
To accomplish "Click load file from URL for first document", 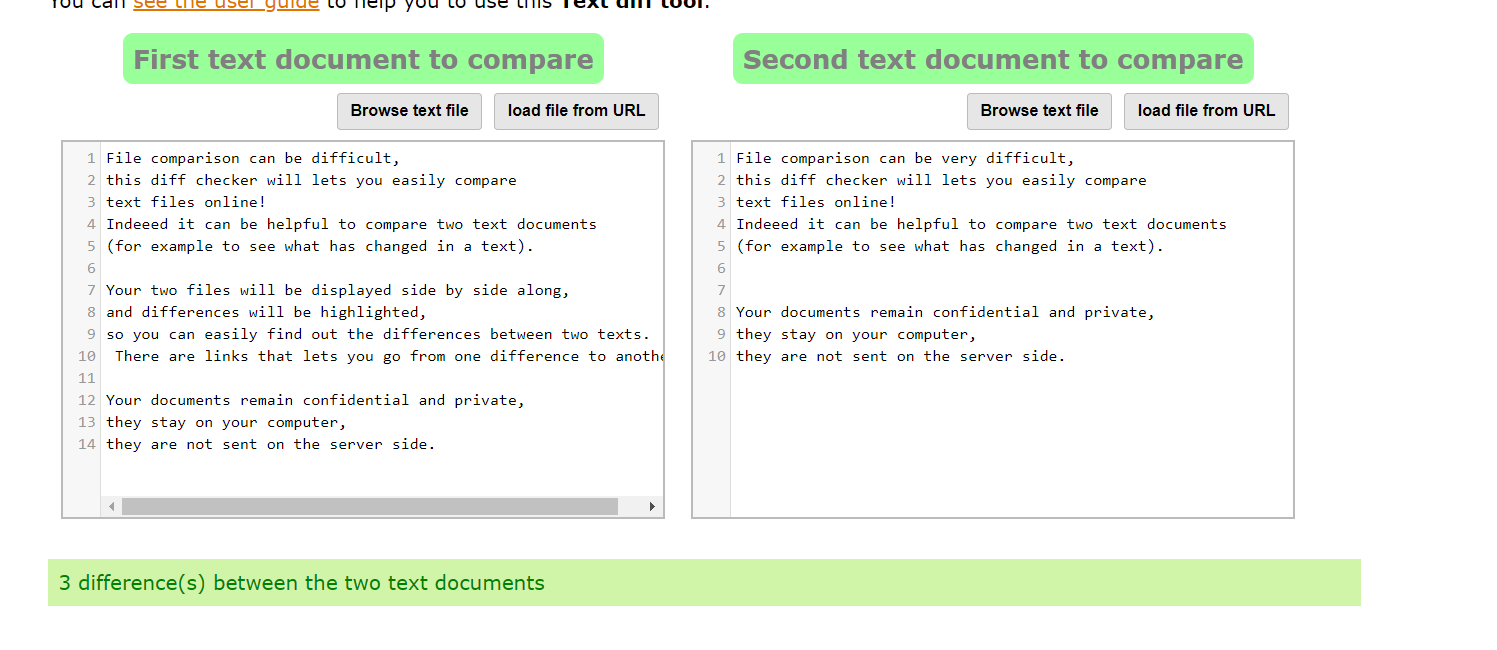I will (576, 111).
